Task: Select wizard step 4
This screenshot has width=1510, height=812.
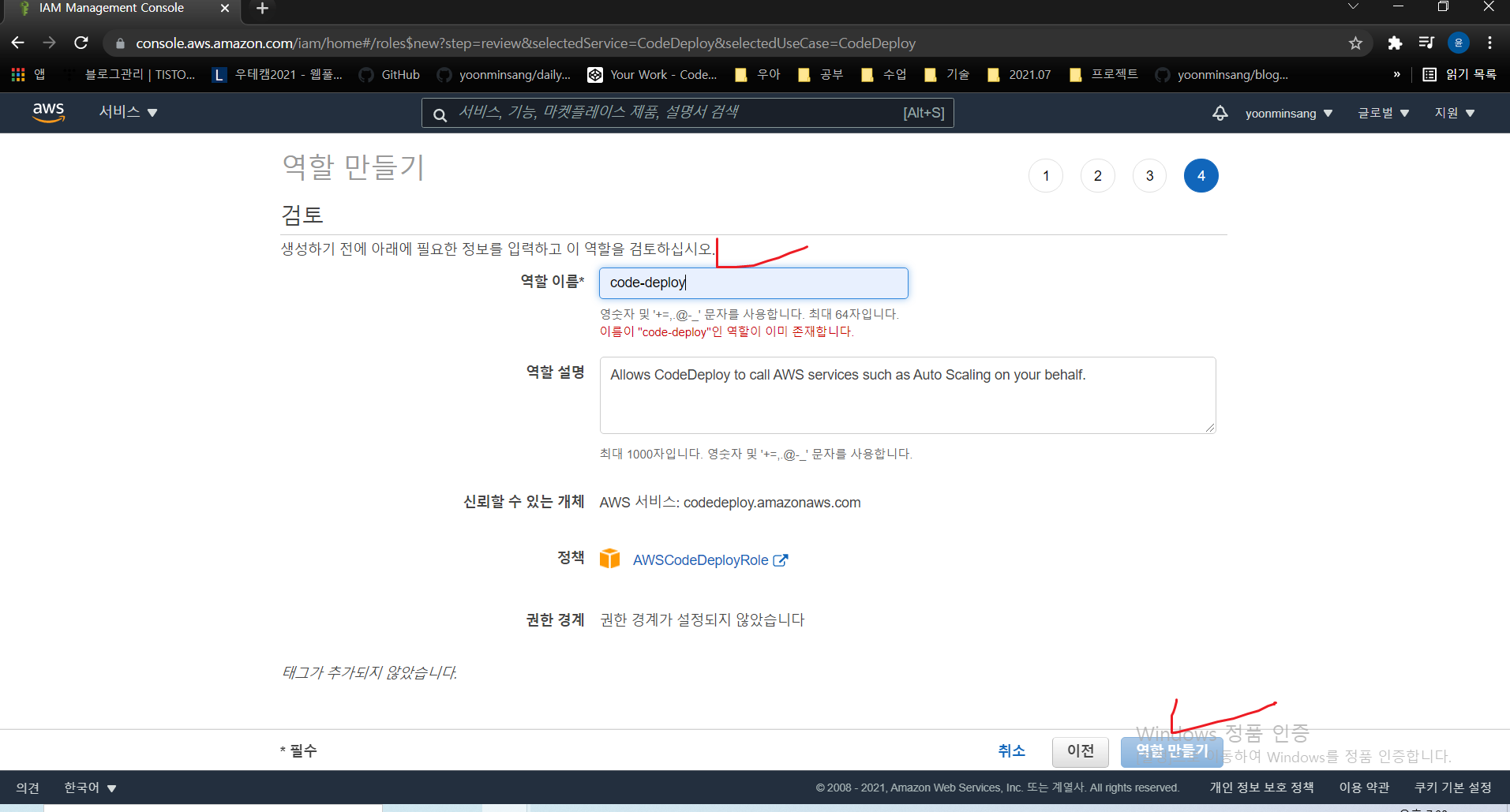Action: click(x=1201, y=176)
